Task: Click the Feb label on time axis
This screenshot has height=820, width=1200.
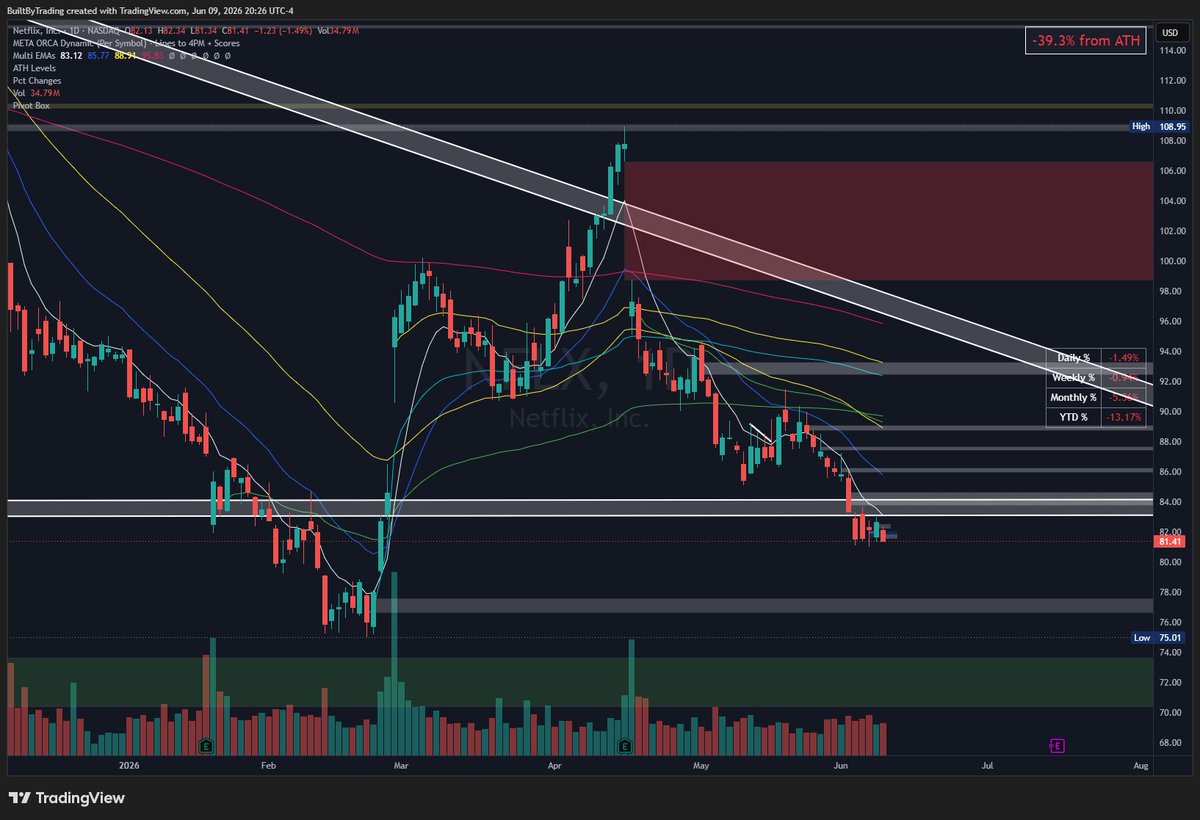Action: click(267, 765)
